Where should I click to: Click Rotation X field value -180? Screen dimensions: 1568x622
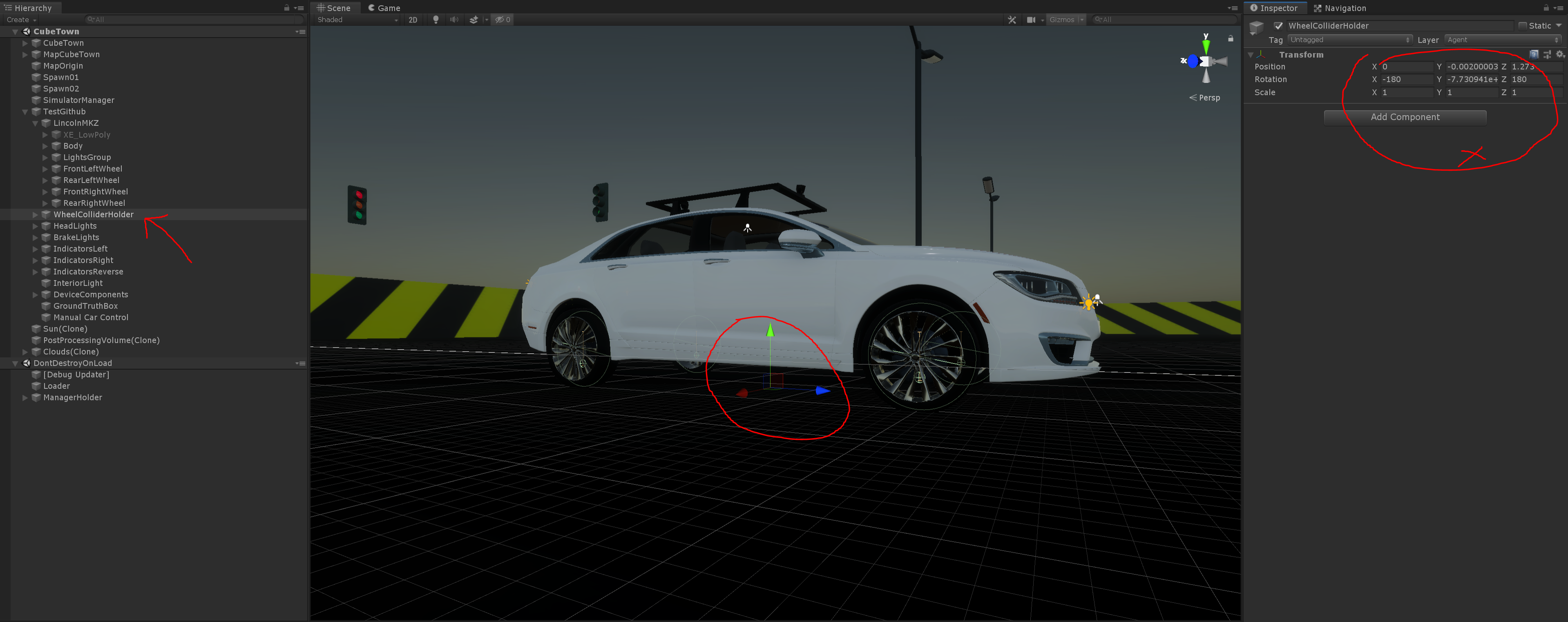pos(1407,80)
